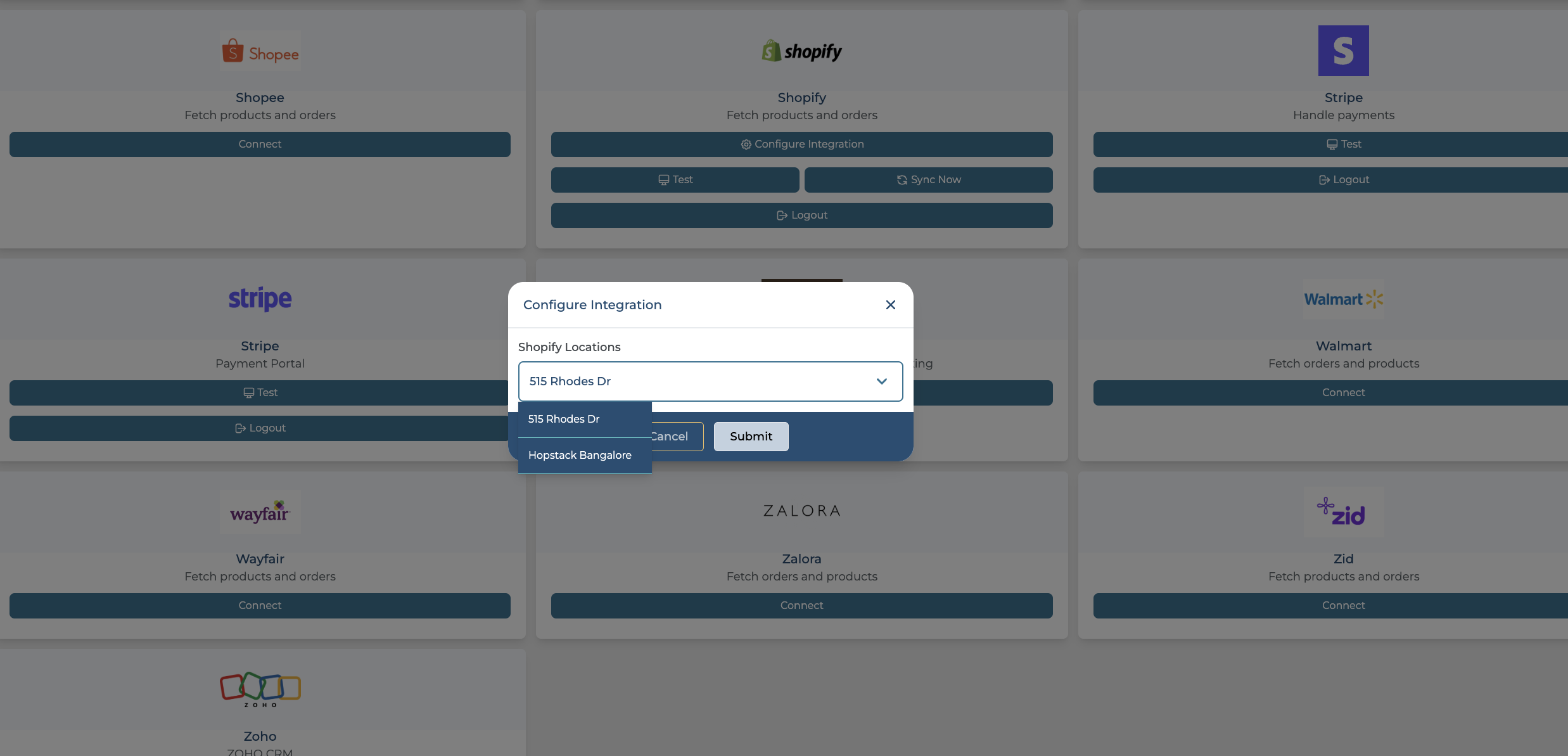Click the Shopee logo icon
Image resolution: width=1568 pixels, height=756 pixels.
(260, 51)
